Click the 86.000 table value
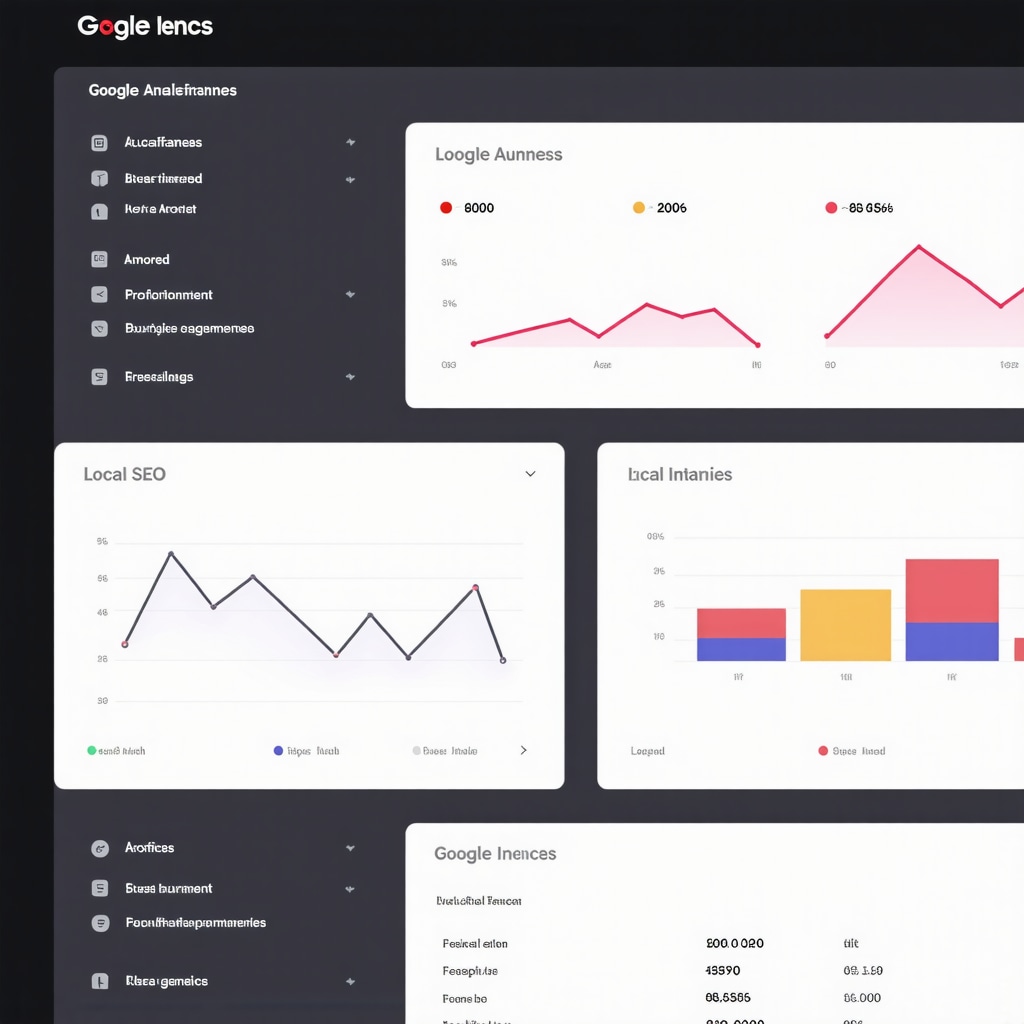The image size is (1024, 1024). 862,998
